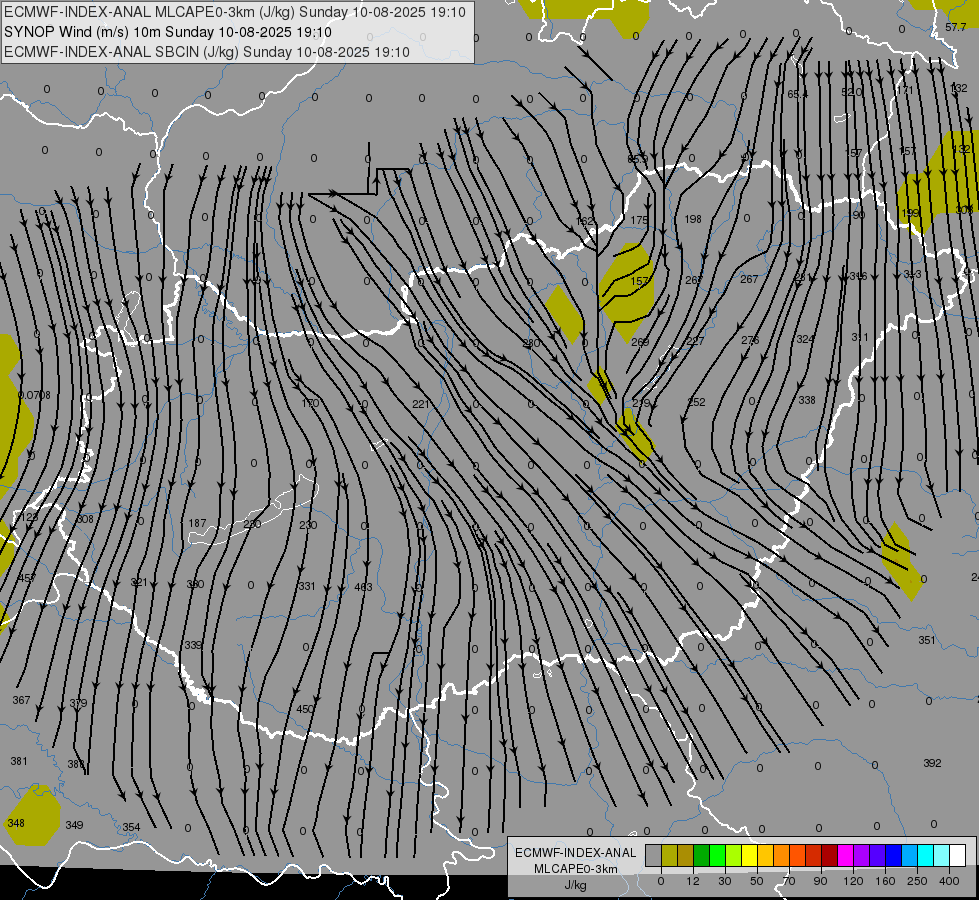Screen dimensions: 979x900
Task: Click the J/kg unit label in legend
Action: 576,885
